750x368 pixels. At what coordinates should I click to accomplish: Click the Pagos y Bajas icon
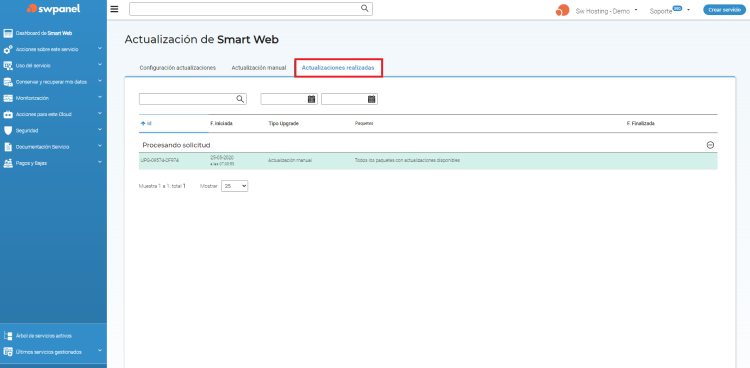(8, 163)
